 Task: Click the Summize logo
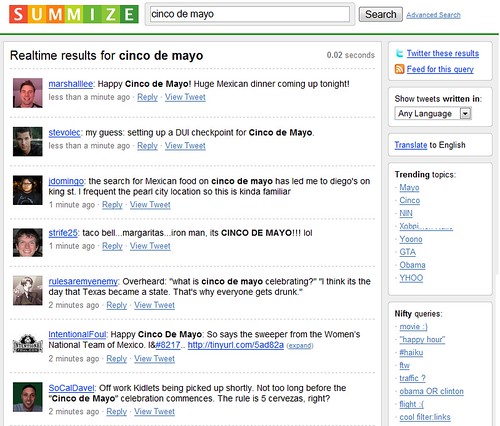(x=74, y=14)
